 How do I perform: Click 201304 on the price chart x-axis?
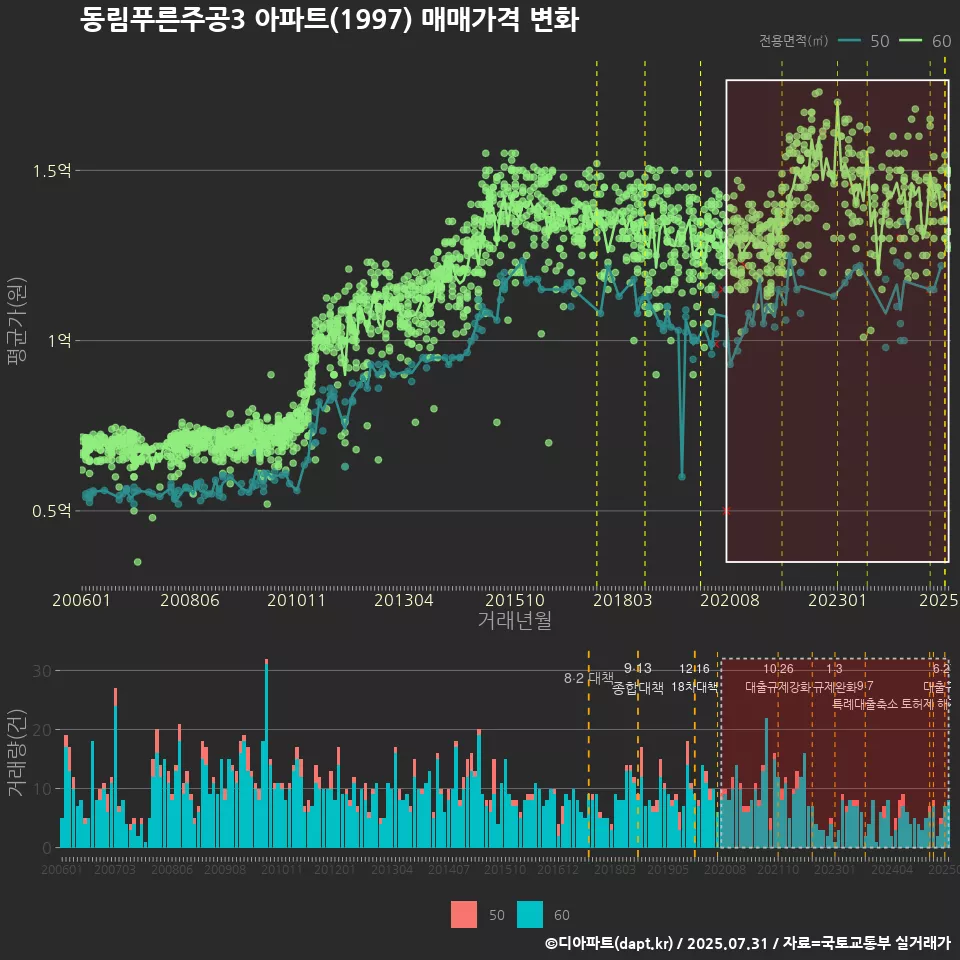tap(403, 600)
